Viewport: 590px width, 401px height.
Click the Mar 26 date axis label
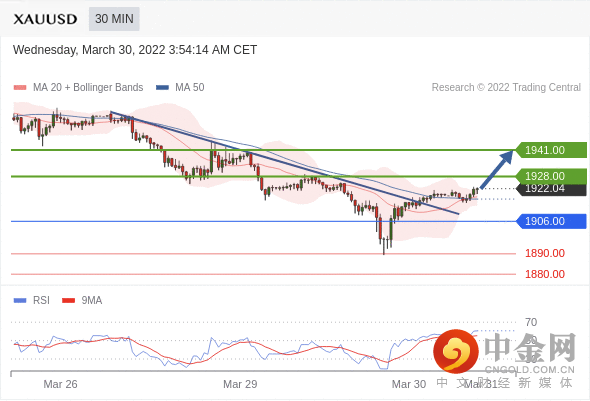point(60,384)
